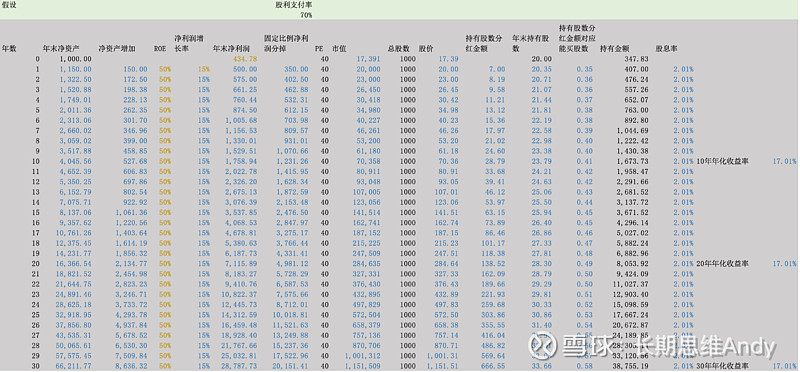Screen dimensions: 800x372
Task: Select the 年末净资产 column header
Action: [x=61, y=49]
